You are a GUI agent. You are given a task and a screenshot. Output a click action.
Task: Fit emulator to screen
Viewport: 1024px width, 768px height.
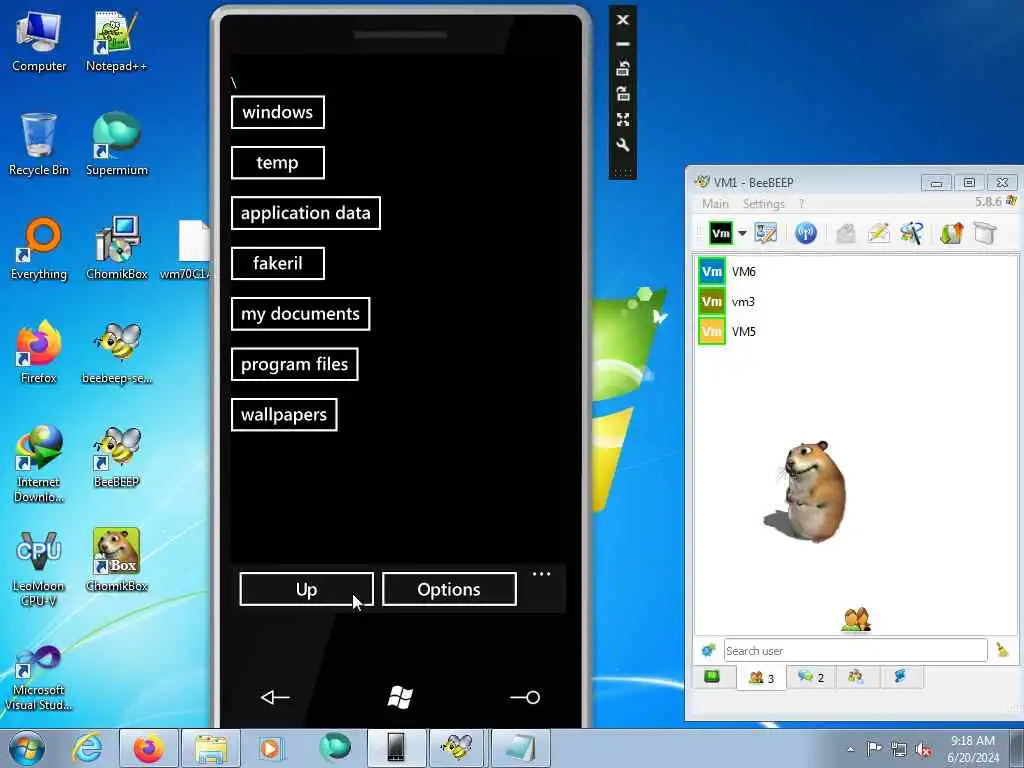pyautogui.click(x=623, y=120)
